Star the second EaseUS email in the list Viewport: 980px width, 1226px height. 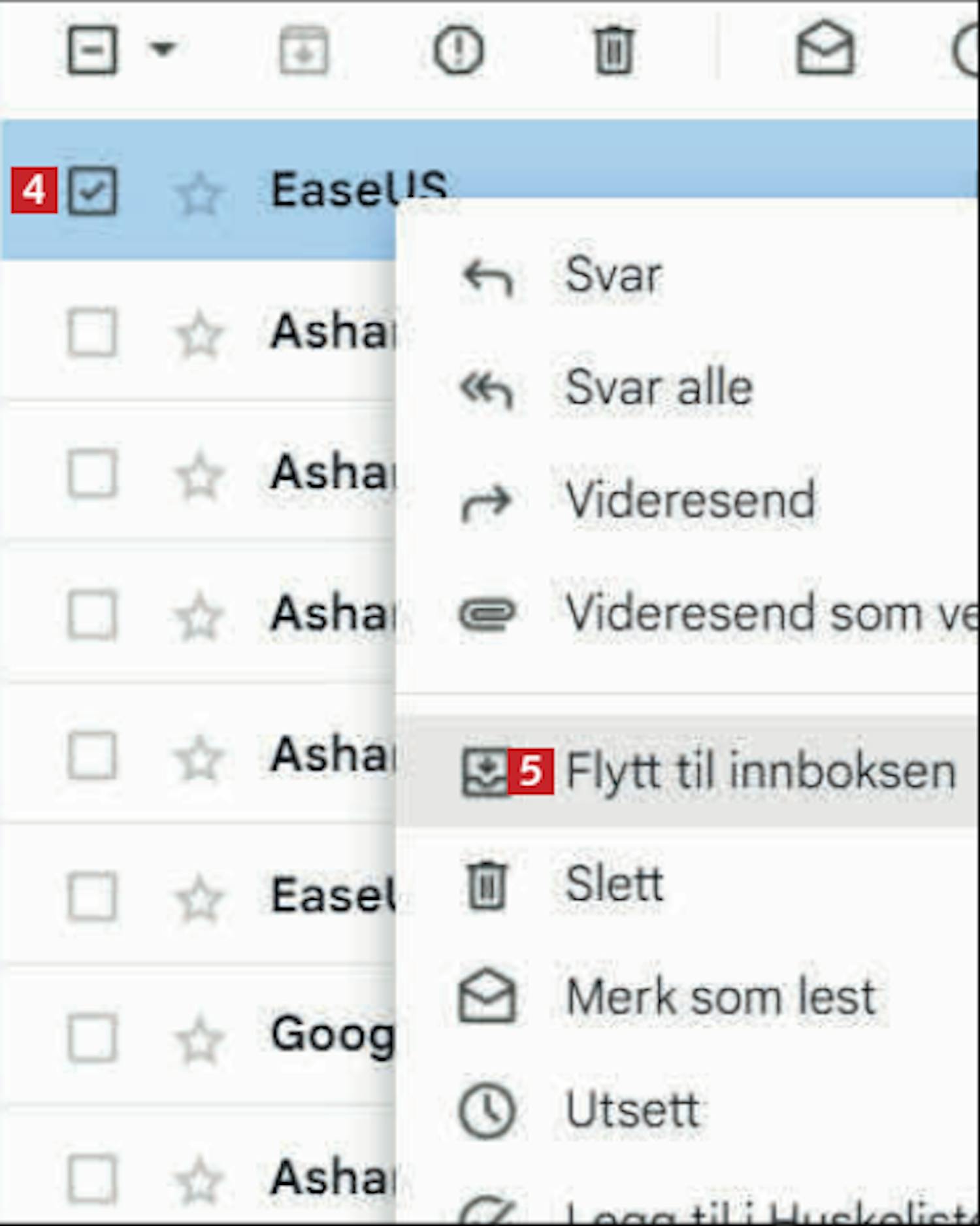pos(199,898)
